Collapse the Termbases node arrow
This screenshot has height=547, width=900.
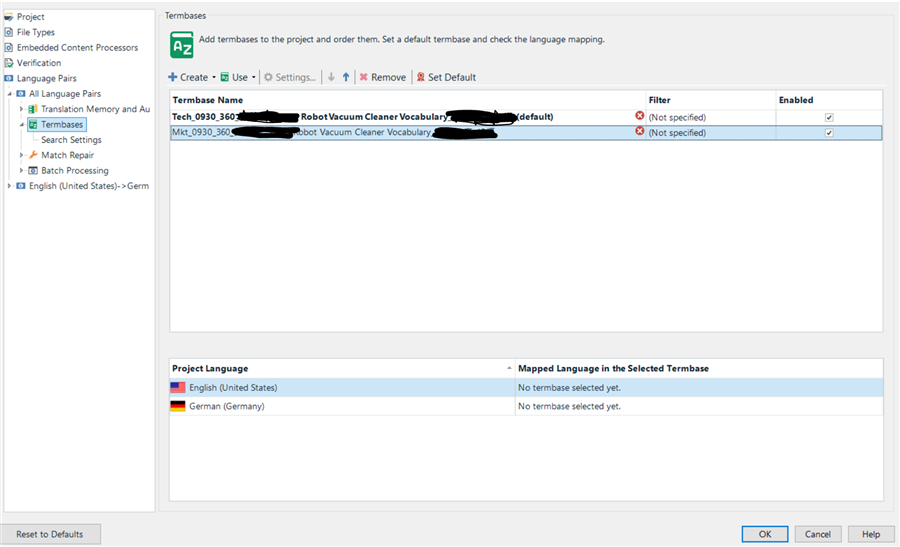[22, 125]
